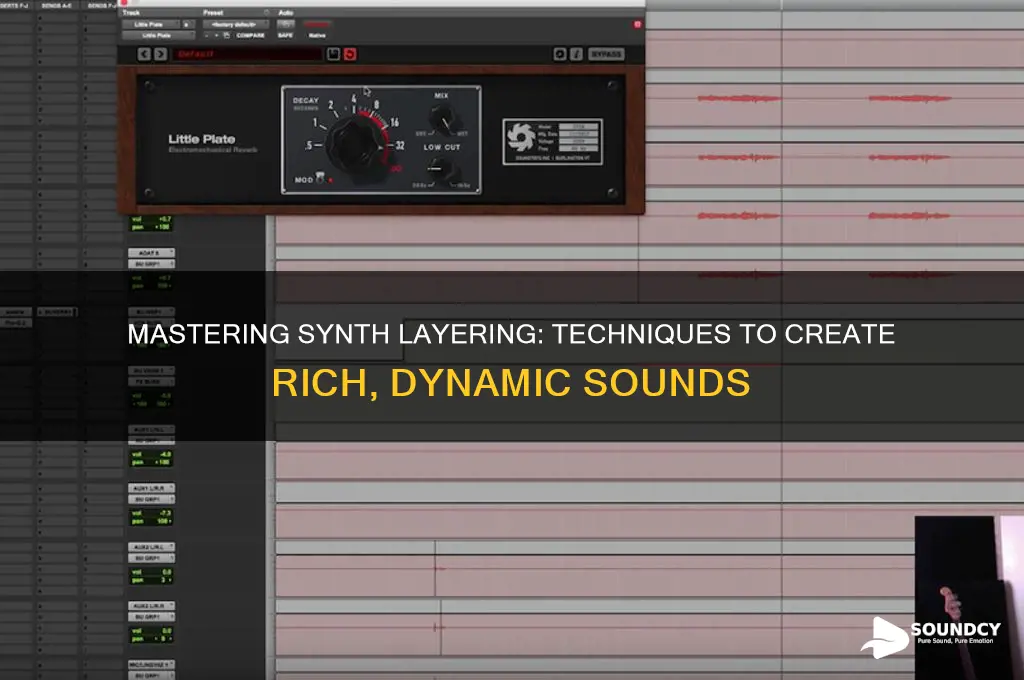The height and width of the screenshot is (680, 1024).
Task: Open the info icon beside BYPASS
Action: coord(576,54)
